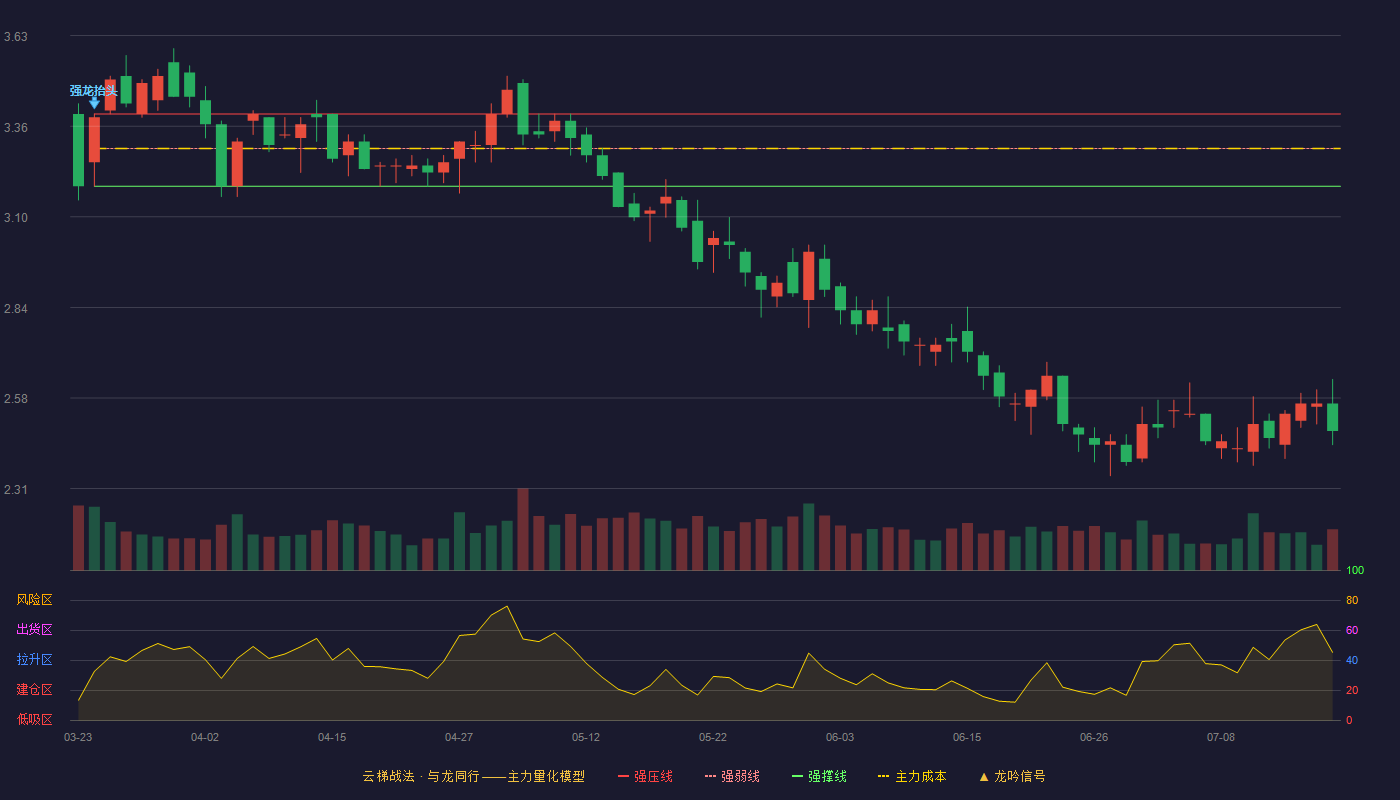Toggle the 主力成本 legend entry

(x=912, y=776)
